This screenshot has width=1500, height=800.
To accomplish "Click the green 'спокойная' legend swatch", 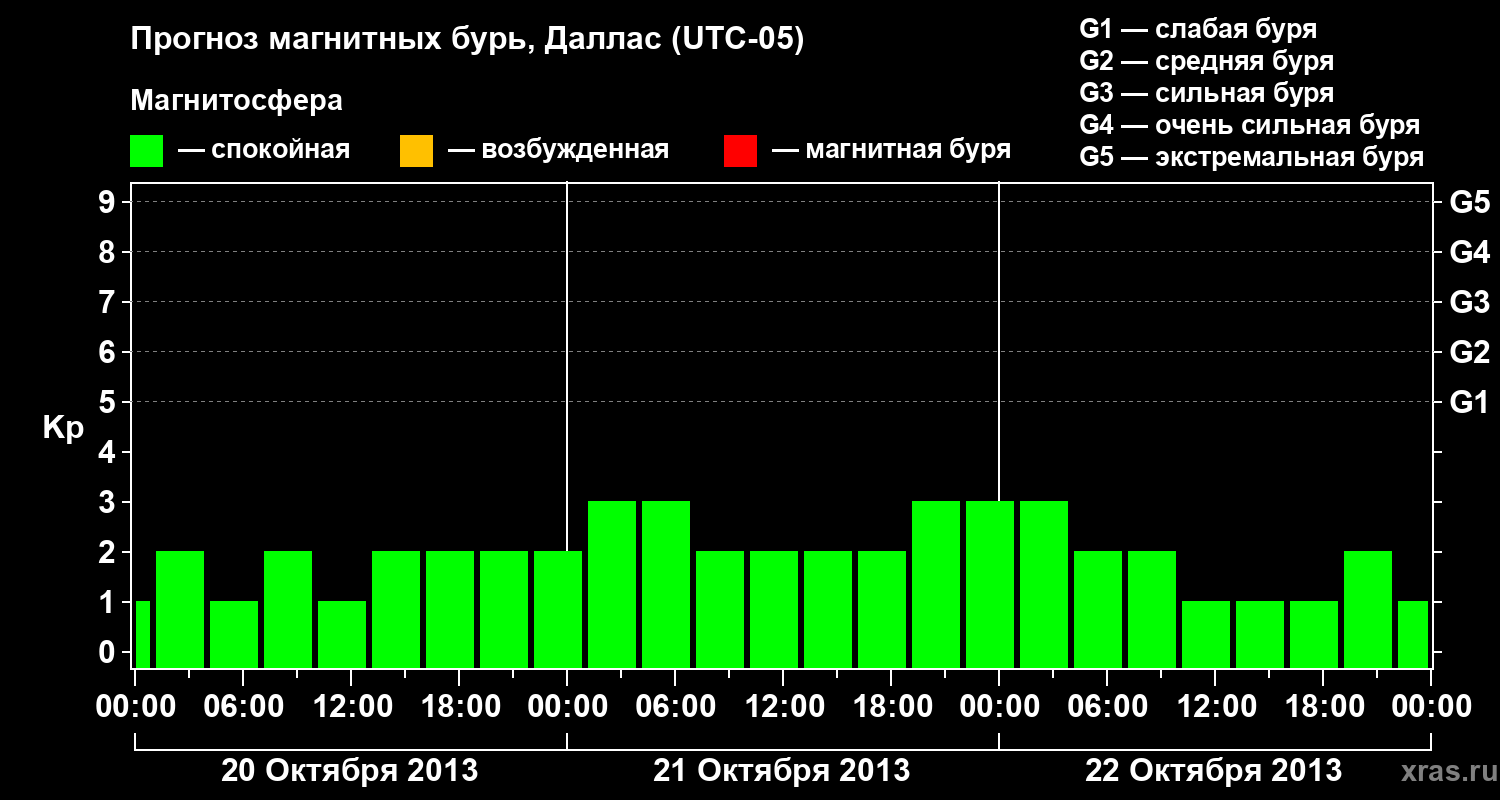I will coord(147,151).
